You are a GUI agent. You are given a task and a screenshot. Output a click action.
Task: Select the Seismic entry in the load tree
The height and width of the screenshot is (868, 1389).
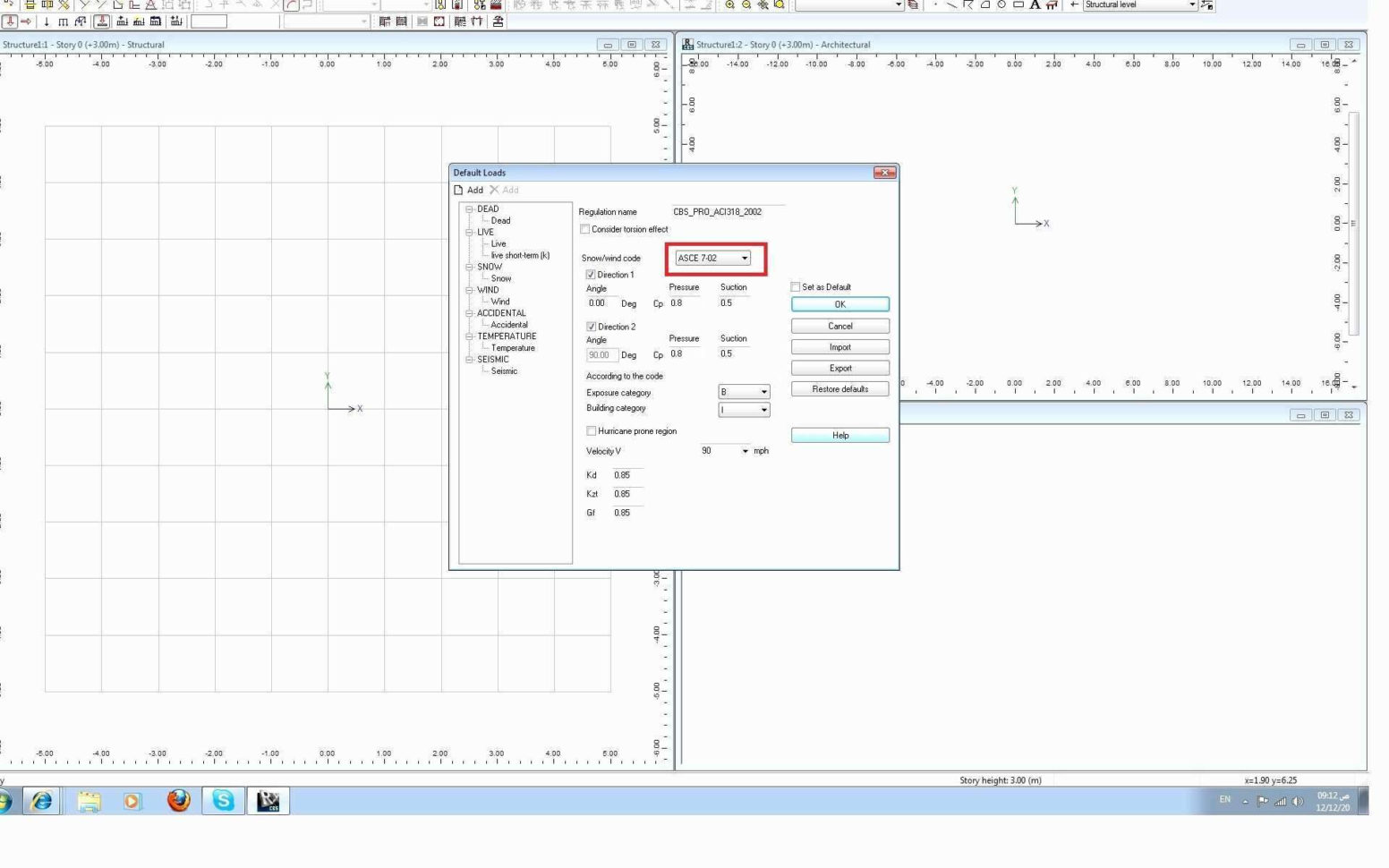[505, 370]
